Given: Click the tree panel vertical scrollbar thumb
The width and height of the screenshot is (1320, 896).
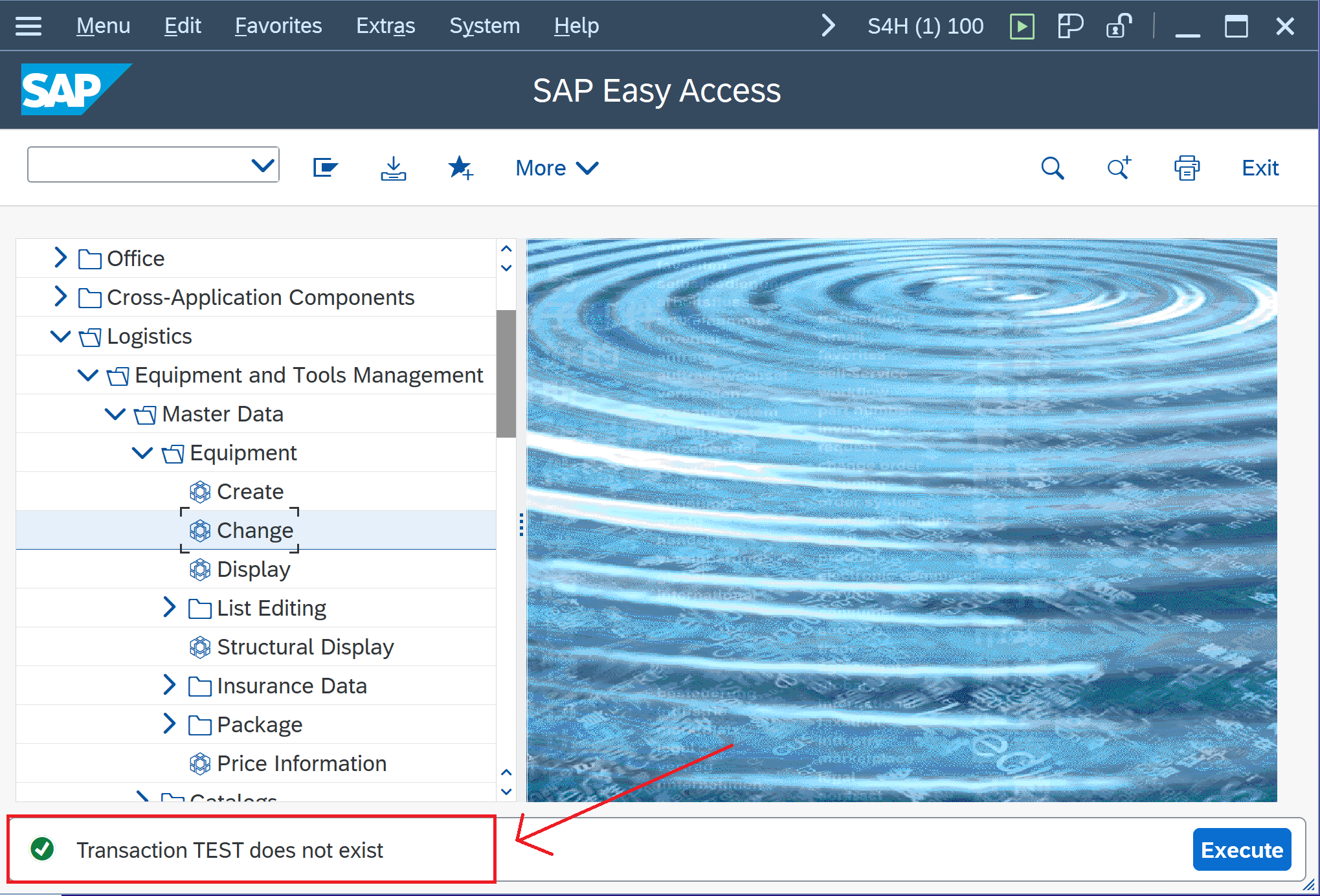Looking at the screenshot, I should pyautogui.click(x=506, y=374).
